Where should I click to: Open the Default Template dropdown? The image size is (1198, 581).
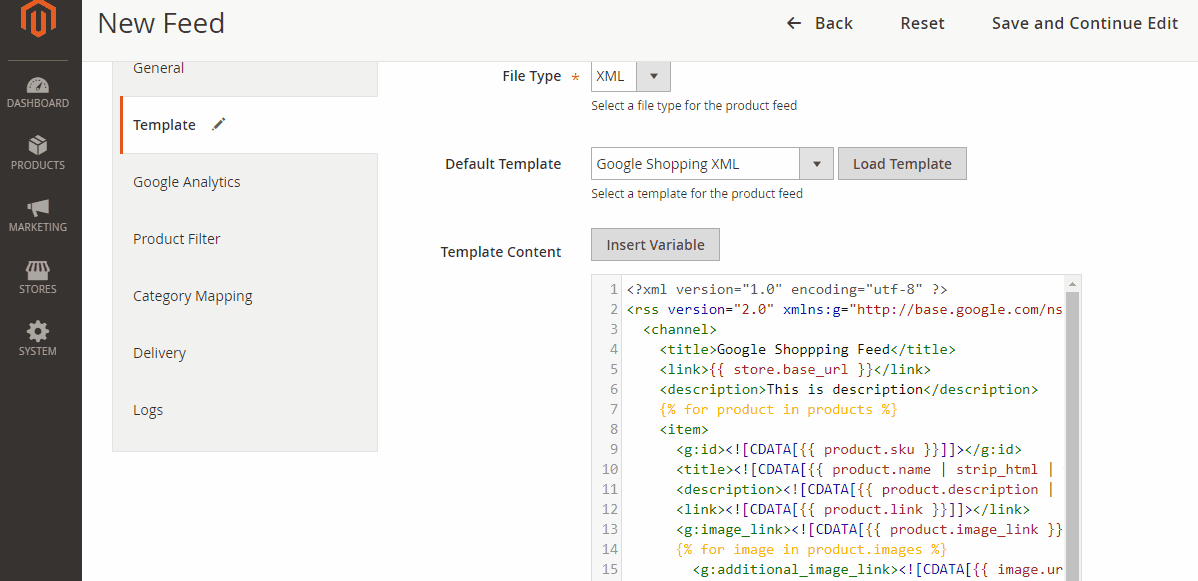point(712,164)
